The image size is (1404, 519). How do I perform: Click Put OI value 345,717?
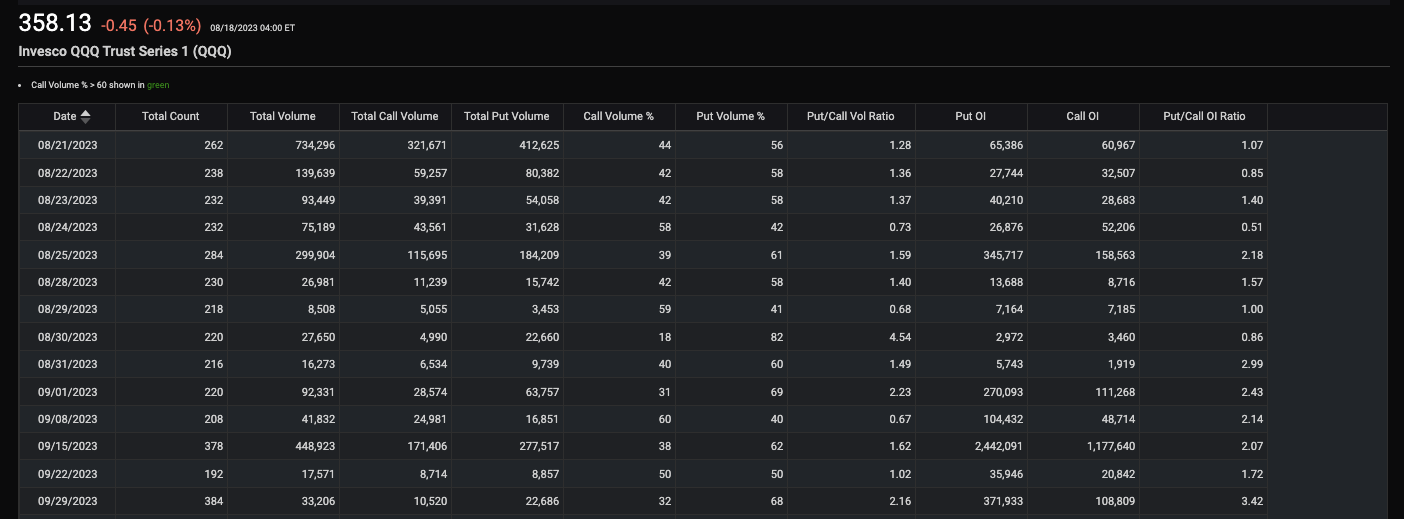point(1003,255)
